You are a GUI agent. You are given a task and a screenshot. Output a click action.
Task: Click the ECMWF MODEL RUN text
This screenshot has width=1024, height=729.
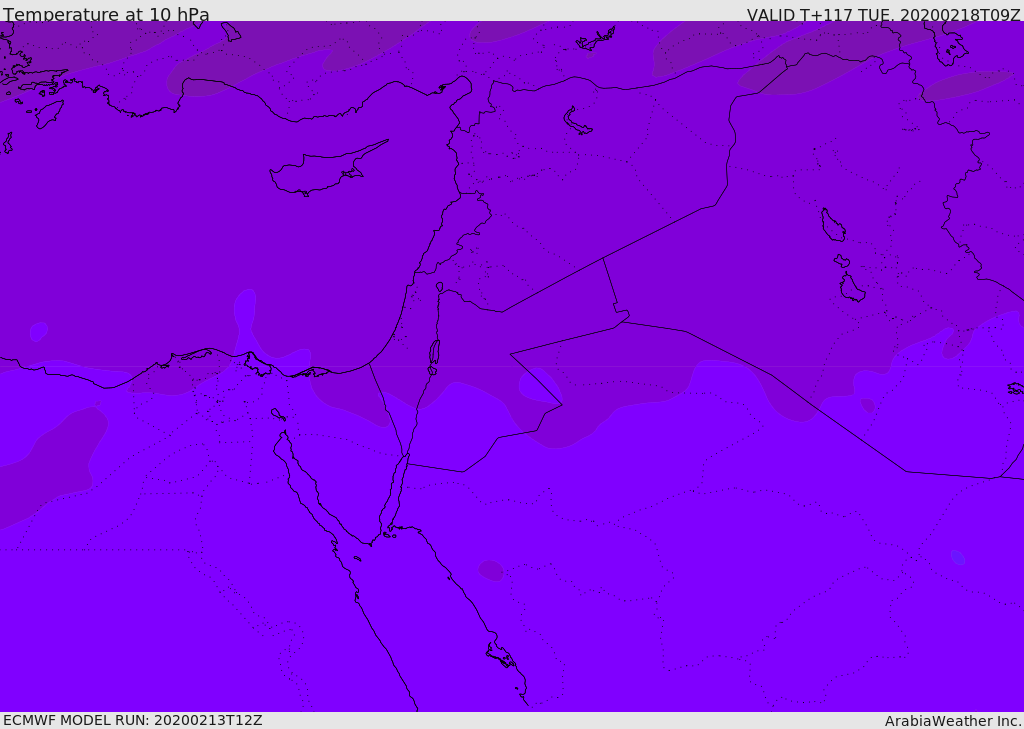pyautogui.click(x=133, y=720)
